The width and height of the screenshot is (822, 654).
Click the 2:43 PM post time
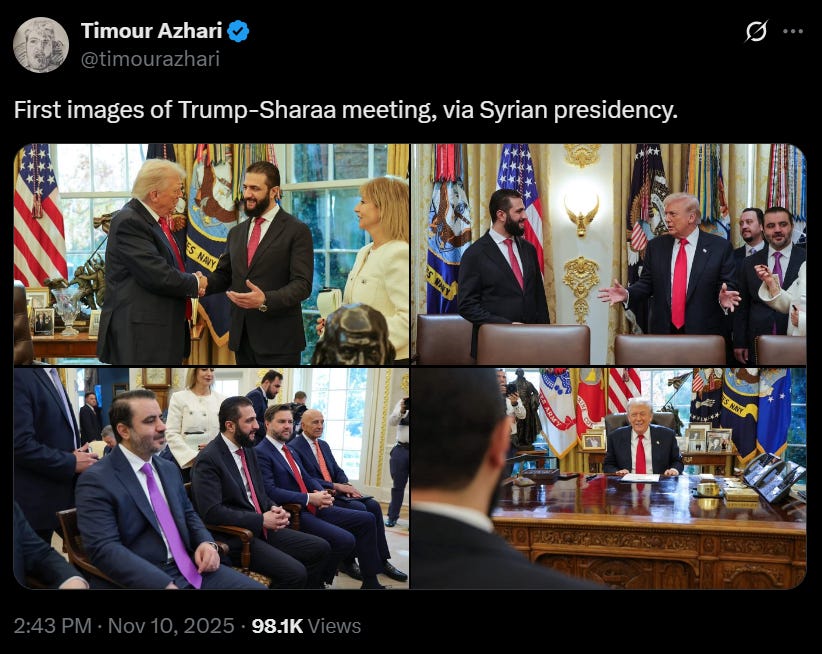[52, 626]
